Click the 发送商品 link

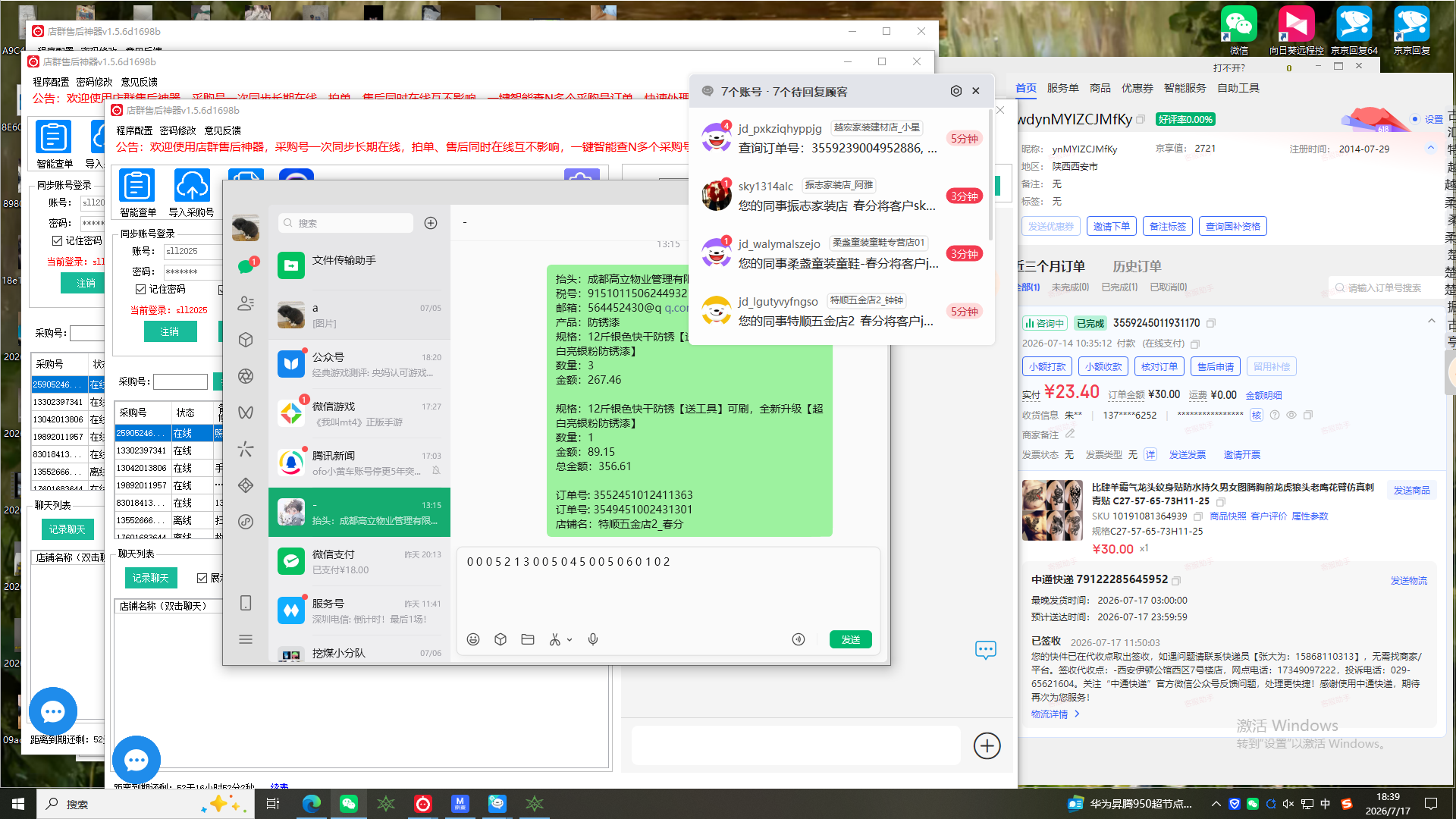pos(1411,490)
